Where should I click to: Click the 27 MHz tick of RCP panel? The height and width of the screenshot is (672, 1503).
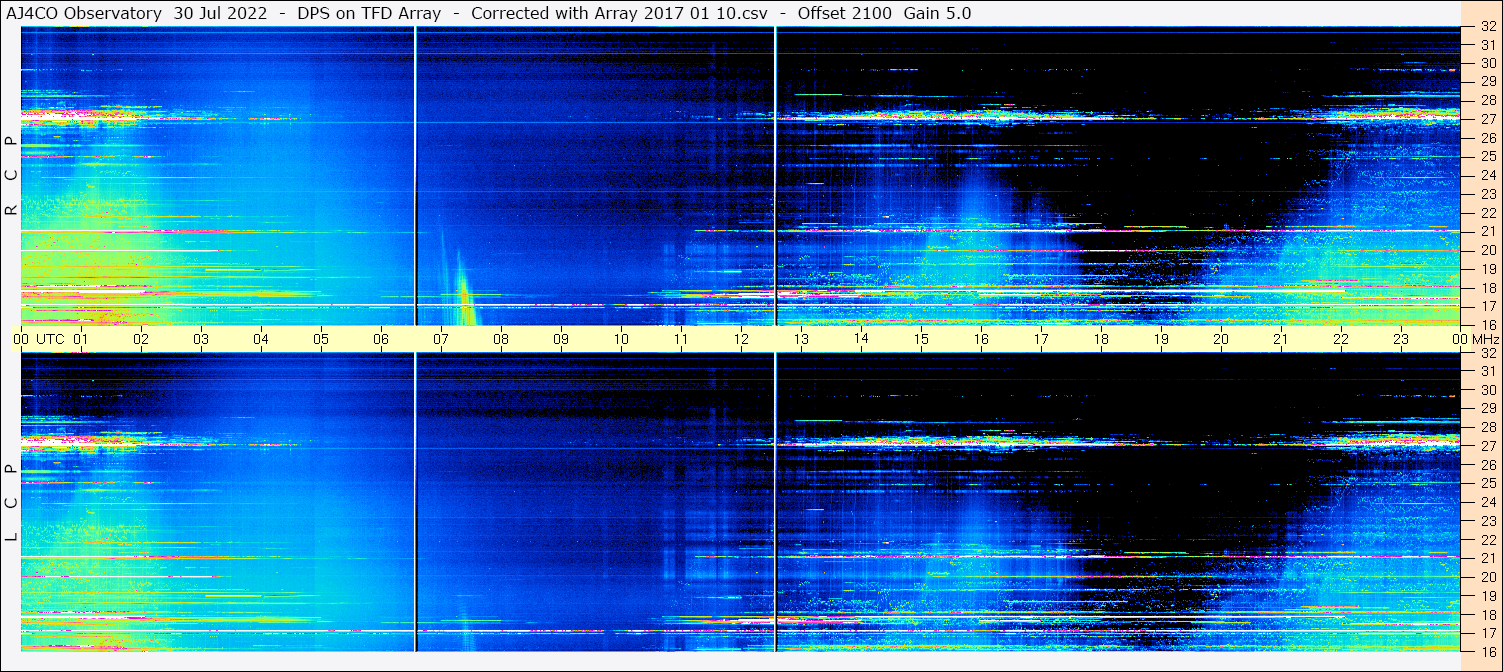pyautogui.click(x=1487, y=120)
